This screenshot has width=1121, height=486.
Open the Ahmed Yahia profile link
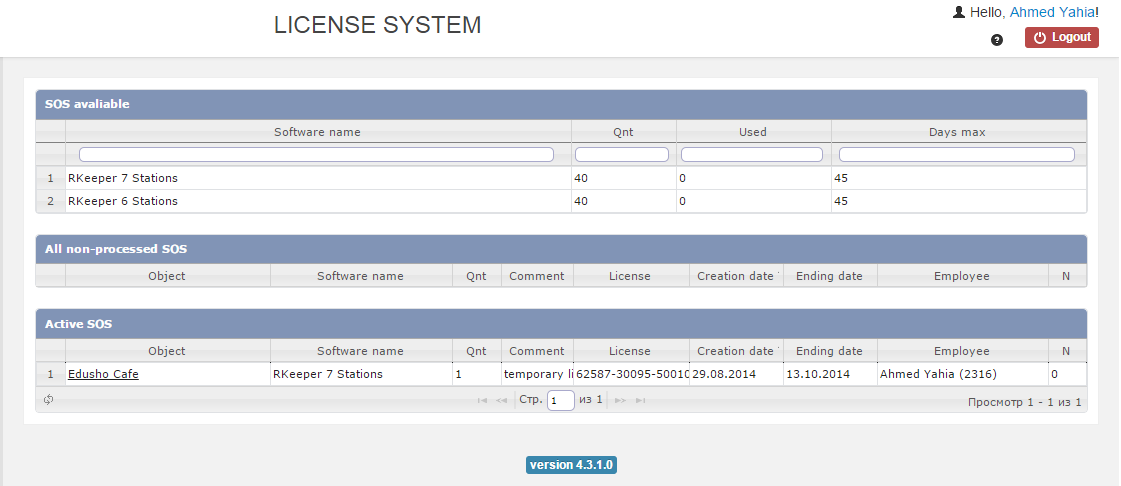[x=1052, y=12]
